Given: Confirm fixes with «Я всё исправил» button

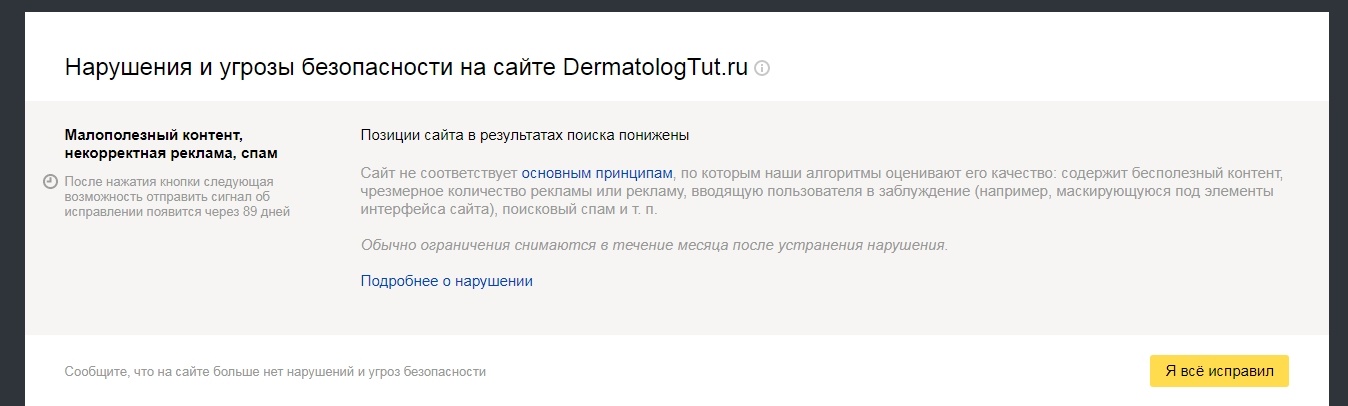Looking at the screenshot, I should point(1219,370).
